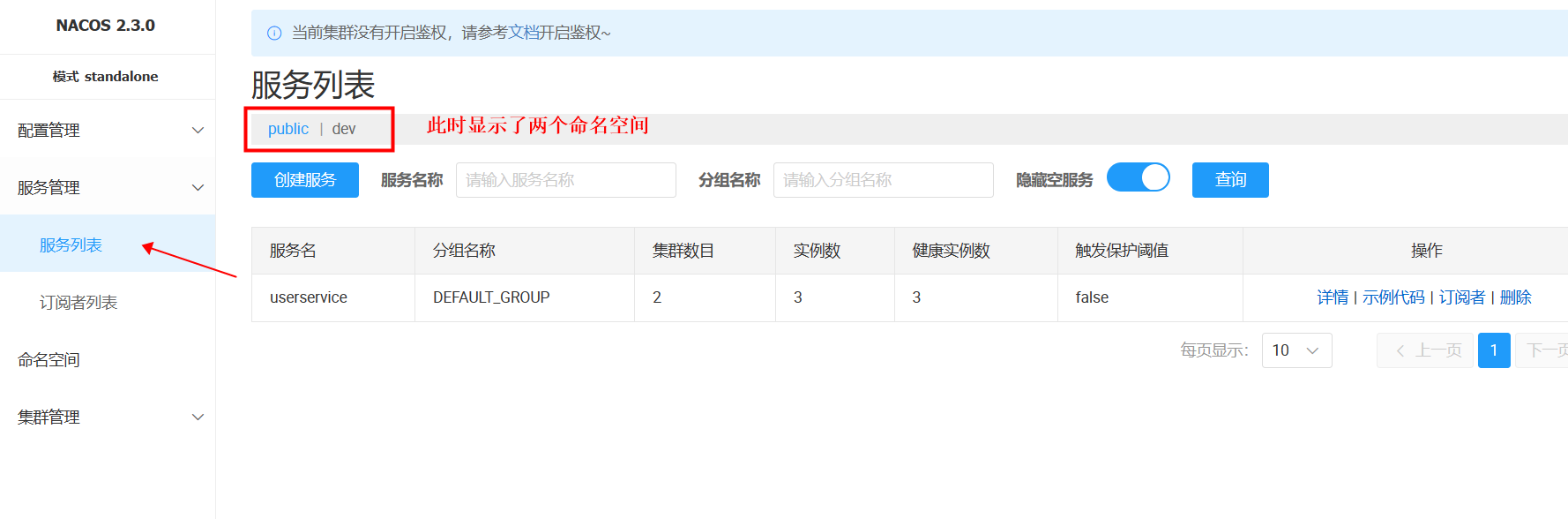Switch to the dev namespace tab
The width and height of the screenshot is (1568, 519).
[x=344, y=129]
